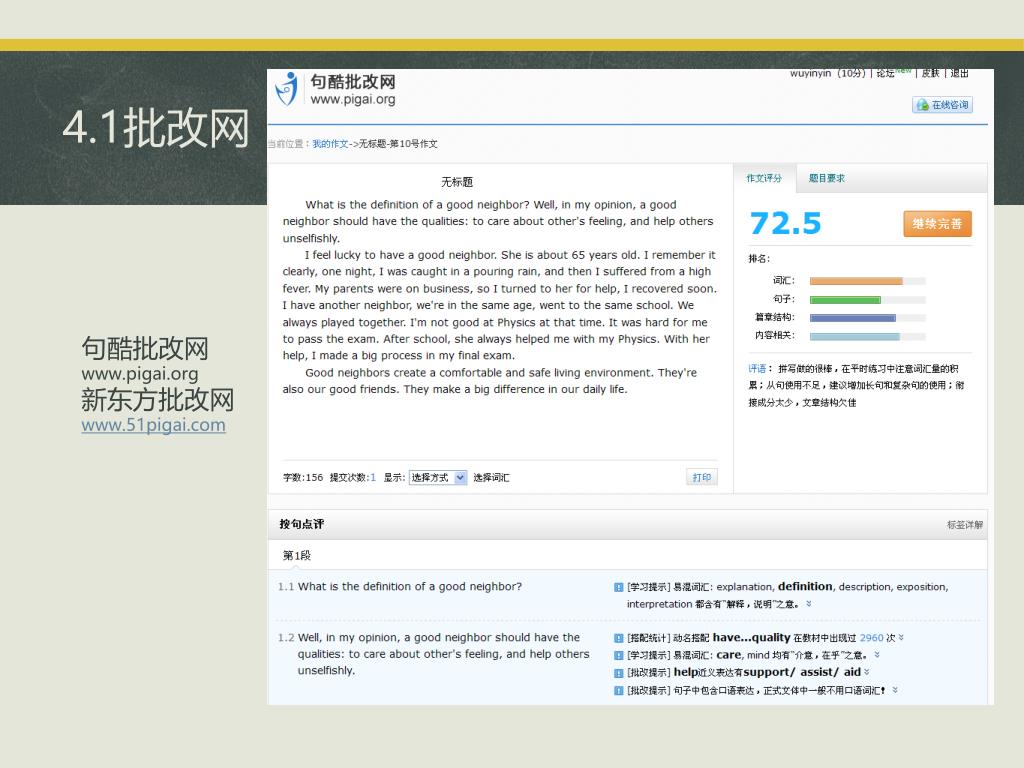This screenshot has height=768, width=1024.
Task: Click the wuyinyin username text
Action: tap(810, 73)
